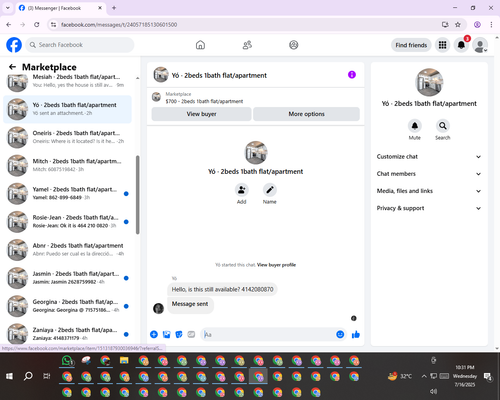Viewport: 500px width, 400px height.
Task: Open Mesiah conversation in list
Action: (67, 81)
